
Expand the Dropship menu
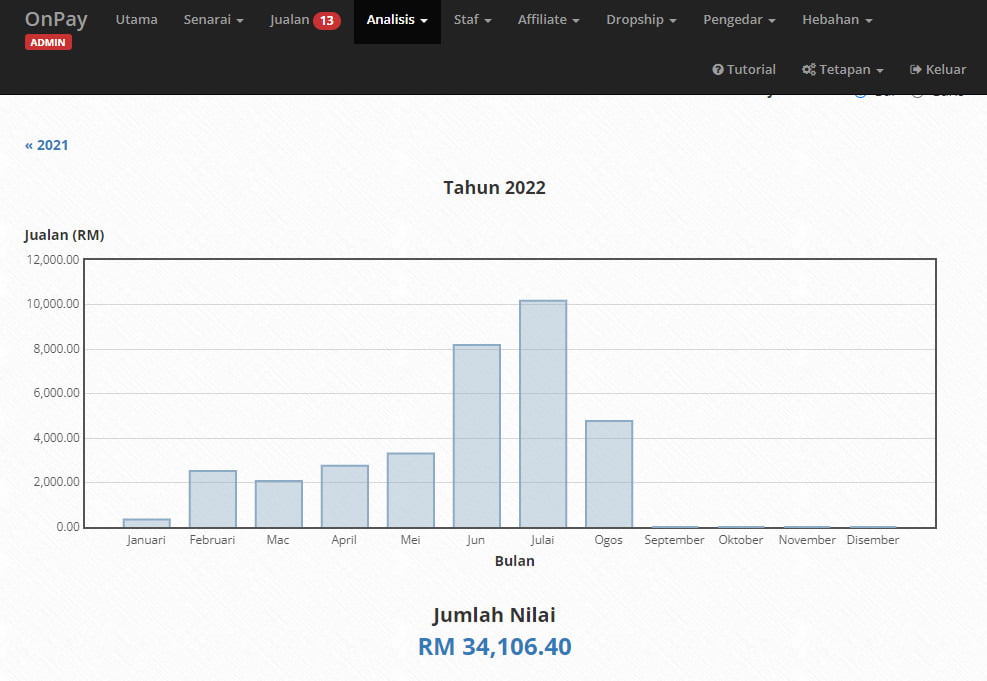tap(641, 20)
